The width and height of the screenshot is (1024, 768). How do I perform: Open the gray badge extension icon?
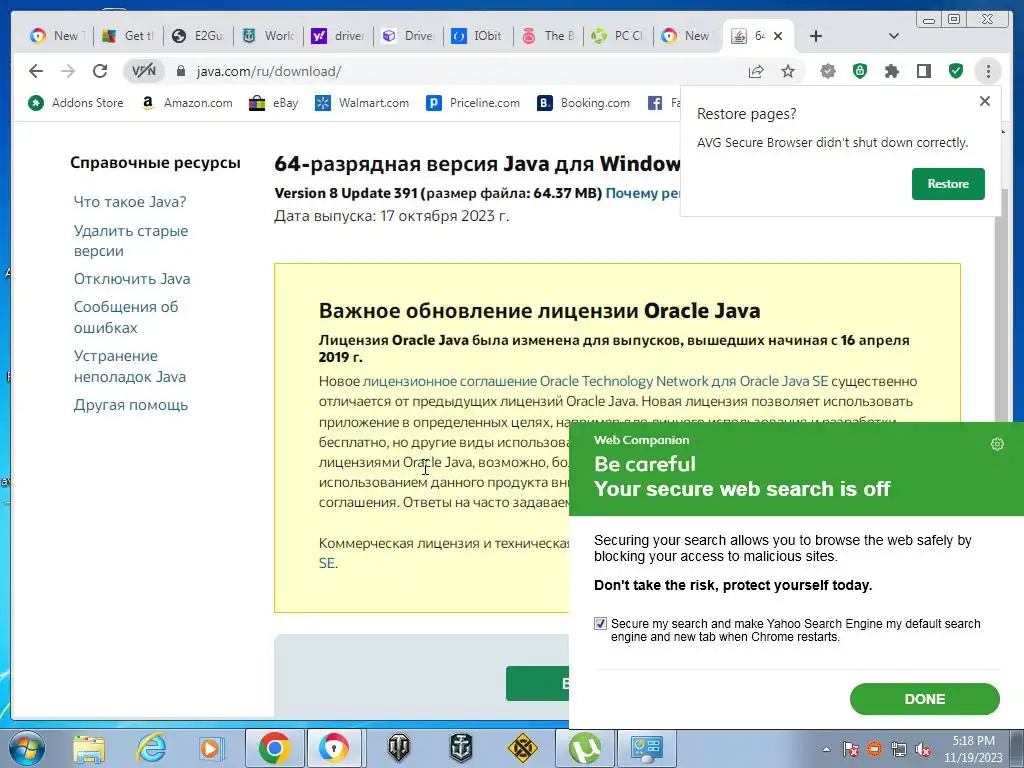[x=828, y=71]
